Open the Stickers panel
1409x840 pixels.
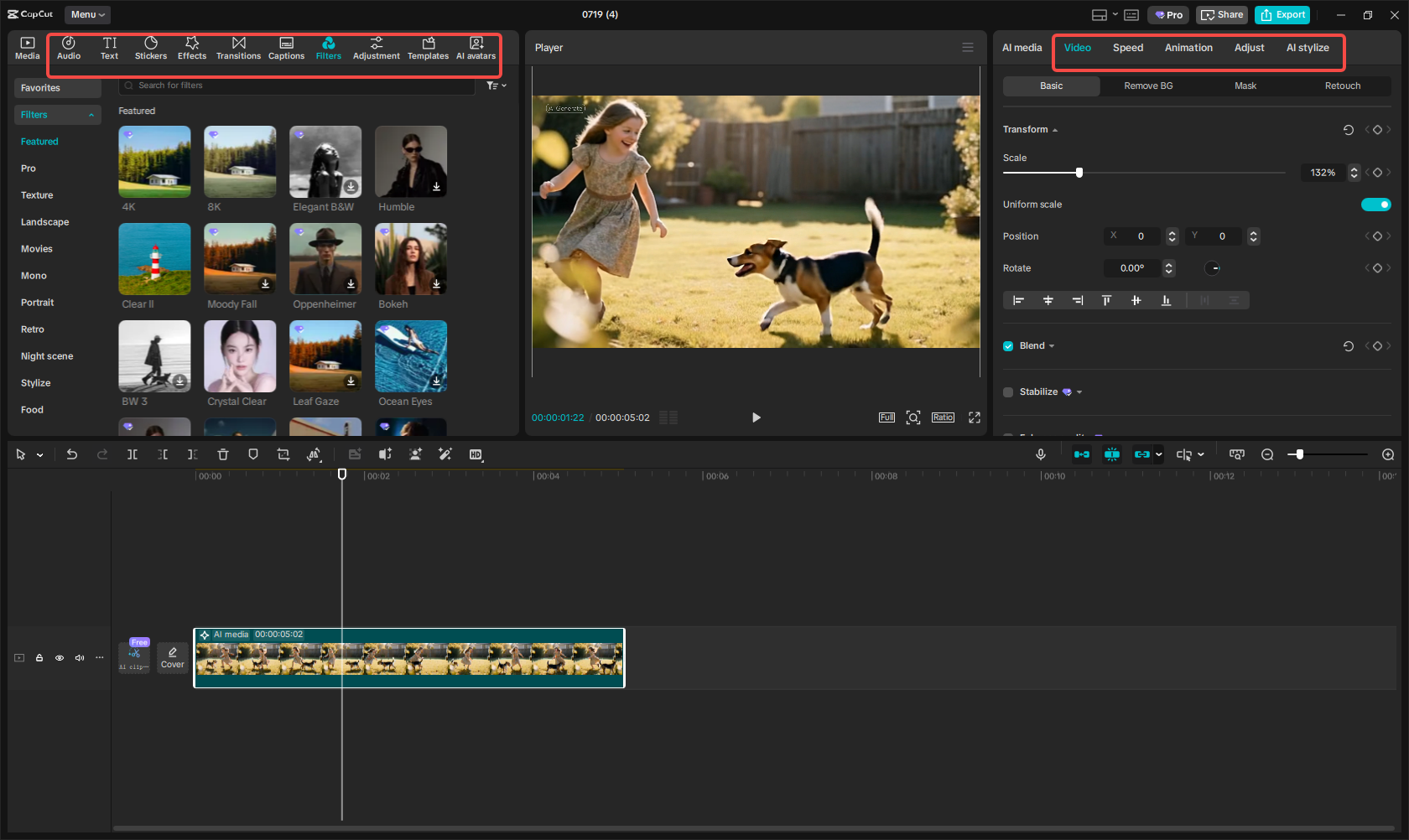[x=151, y=47]
